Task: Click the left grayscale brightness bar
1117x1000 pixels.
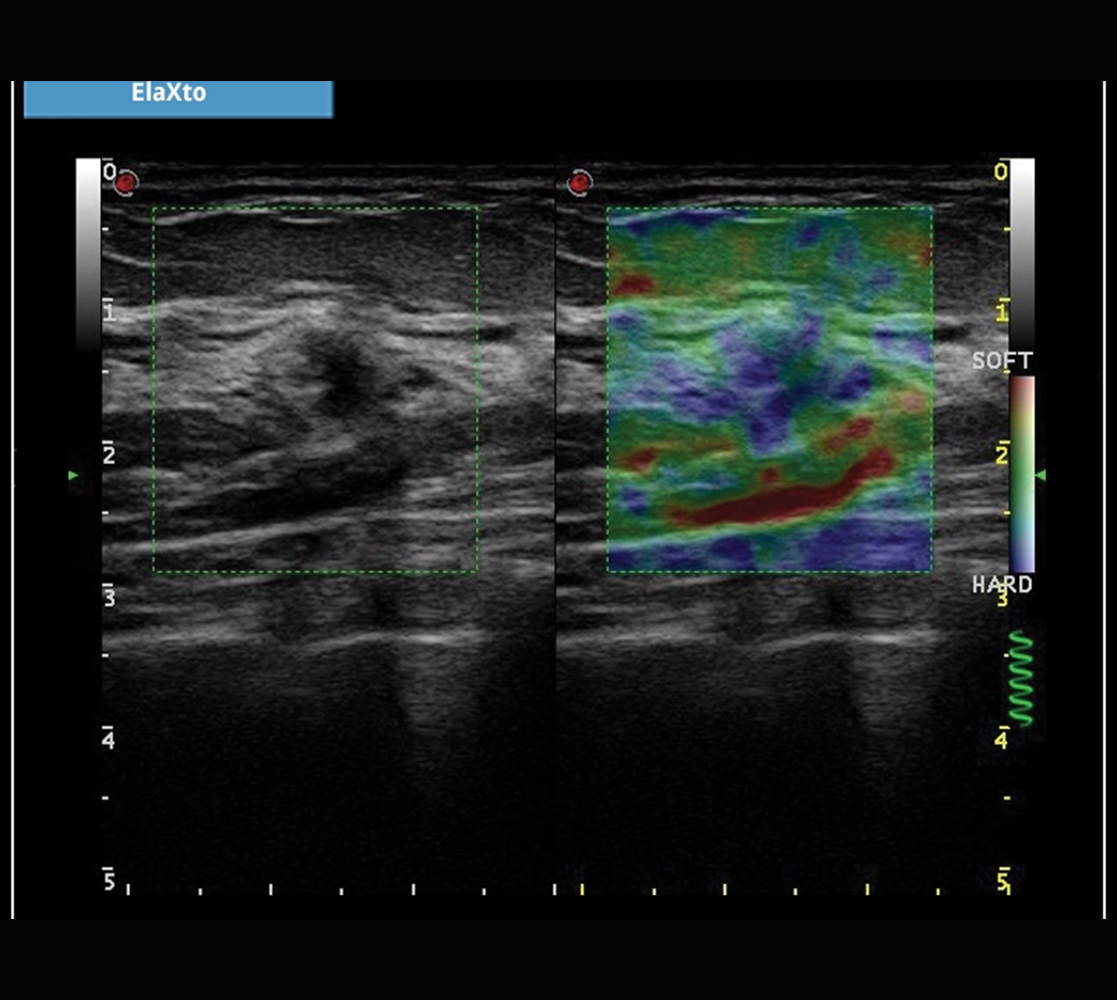Action: tap(89, 254)
